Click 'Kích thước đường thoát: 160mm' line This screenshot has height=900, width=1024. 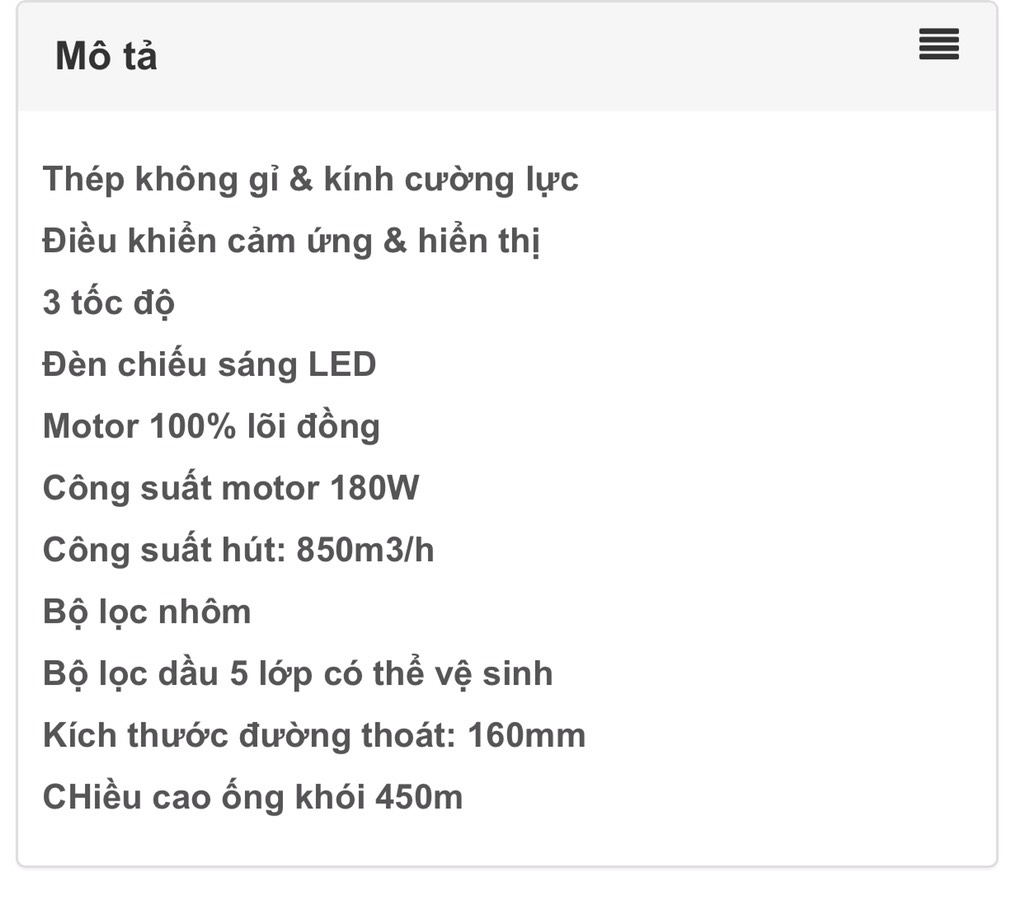tap(314, 735)
